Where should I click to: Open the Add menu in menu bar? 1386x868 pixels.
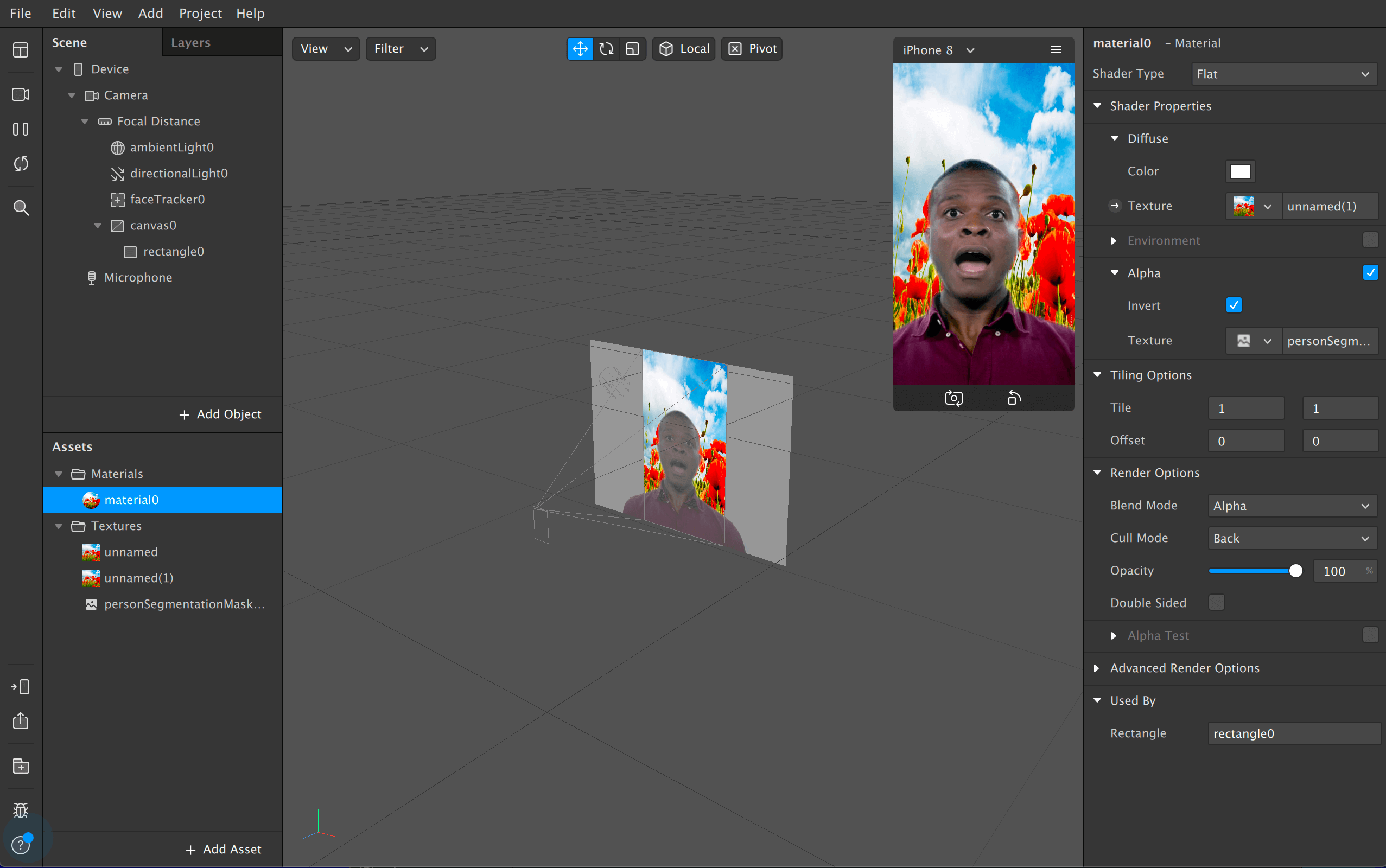[150, 13]
